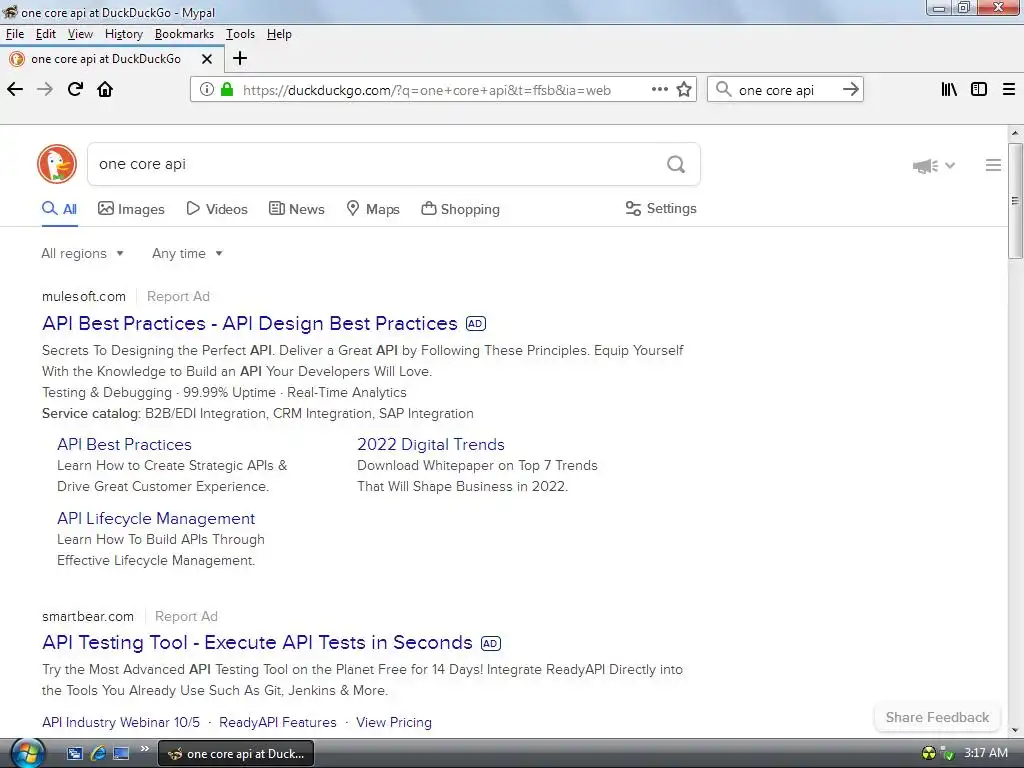Open the View menu
This screenshot has height=768, width=1024.
[x=80, y=34]
